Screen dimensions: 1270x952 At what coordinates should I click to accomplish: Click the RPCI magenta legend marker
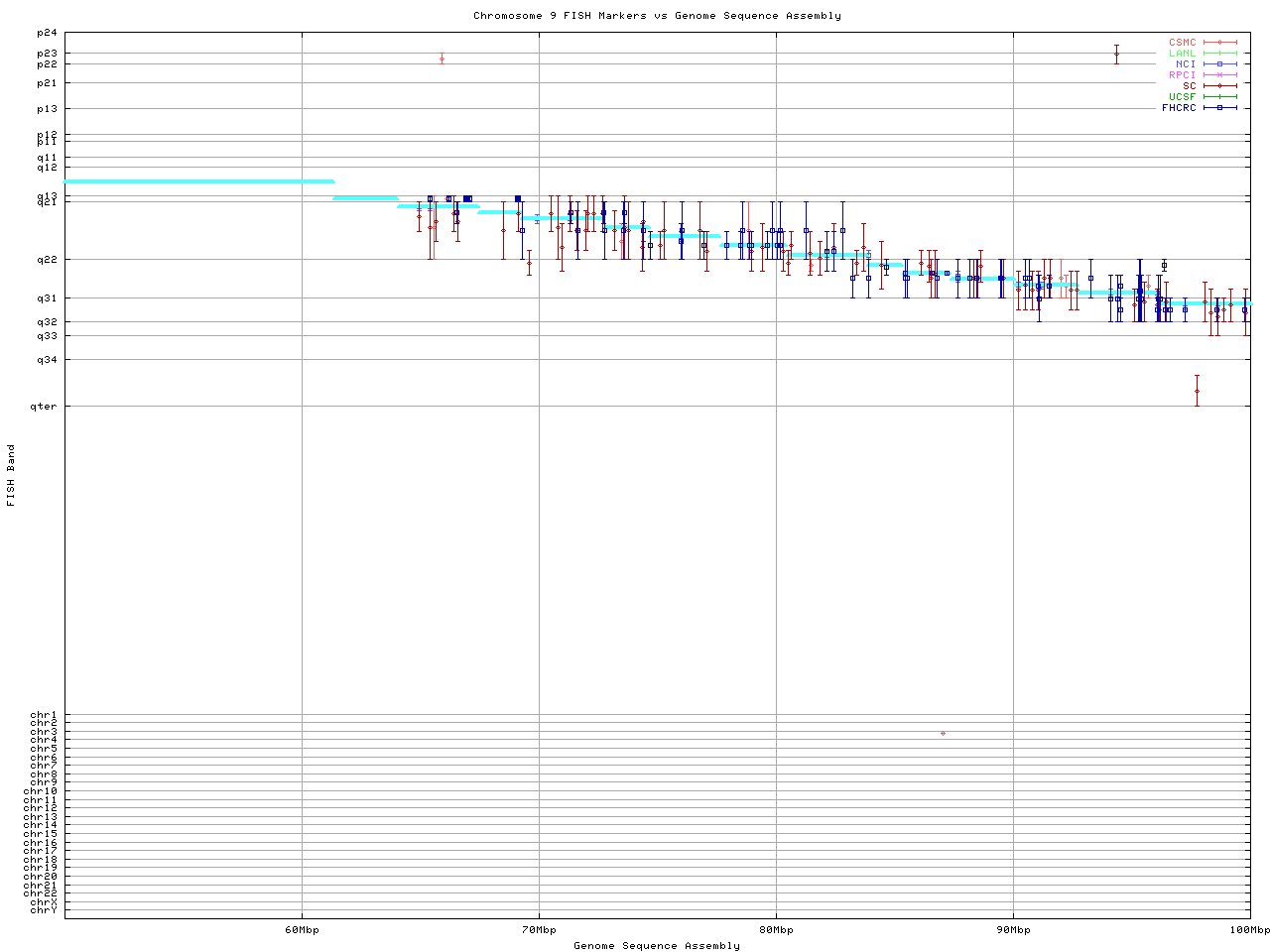(x=1219, y=75)
